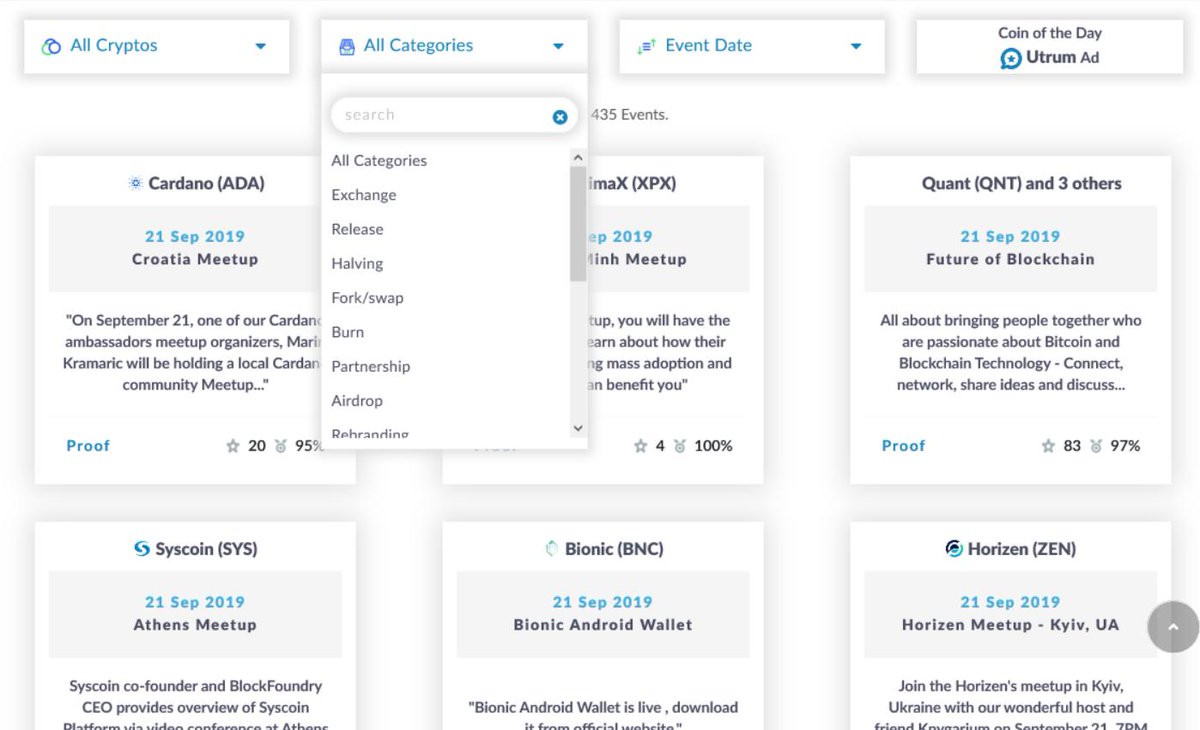The width and height of the screenshot is (1200, 730).
Task: Click the scroll-to-top round button
Action: point(1174,628)
